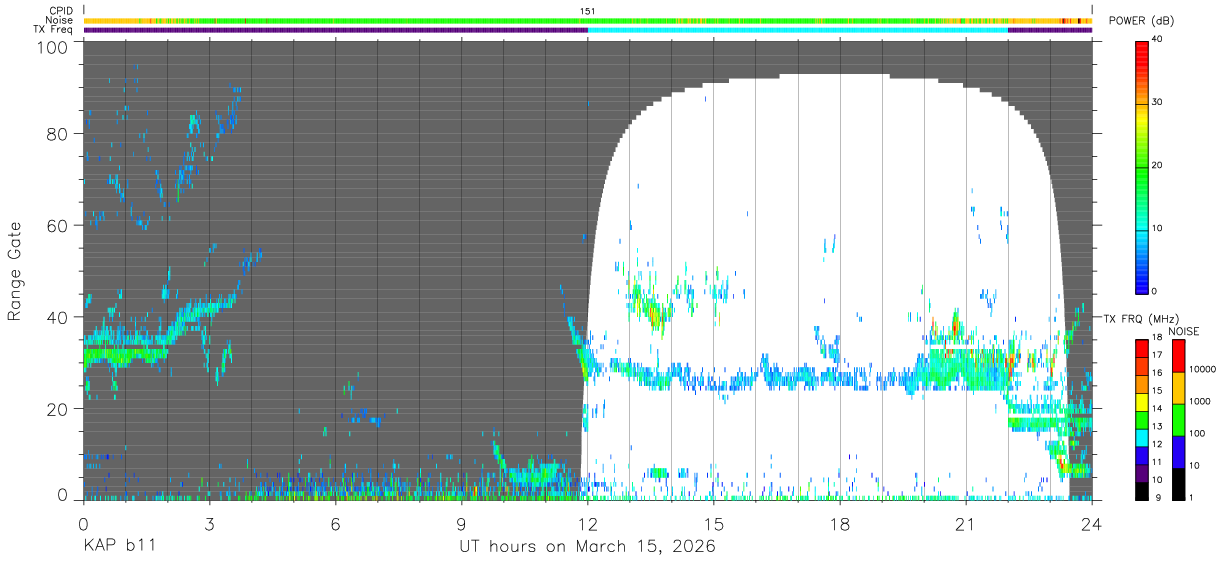Click the power colorbar's red top end
Viewport: 1228px width, 567px height.
tap(1141, 55)
